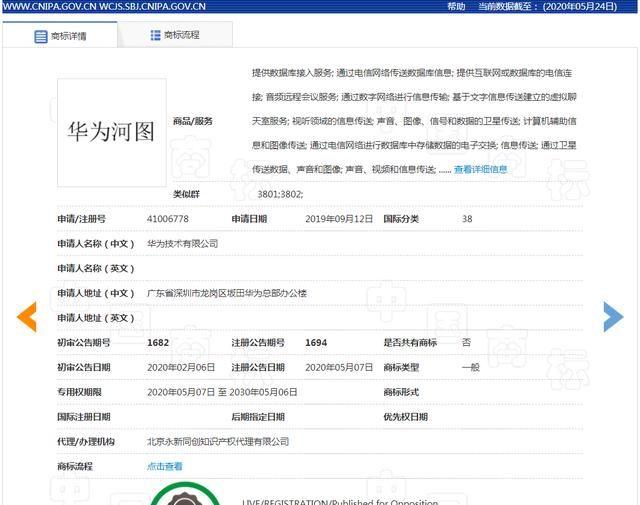This screenshot has width=640, height=505.
Task: Click the 优先权日期 label
Action: pos(405,417)
